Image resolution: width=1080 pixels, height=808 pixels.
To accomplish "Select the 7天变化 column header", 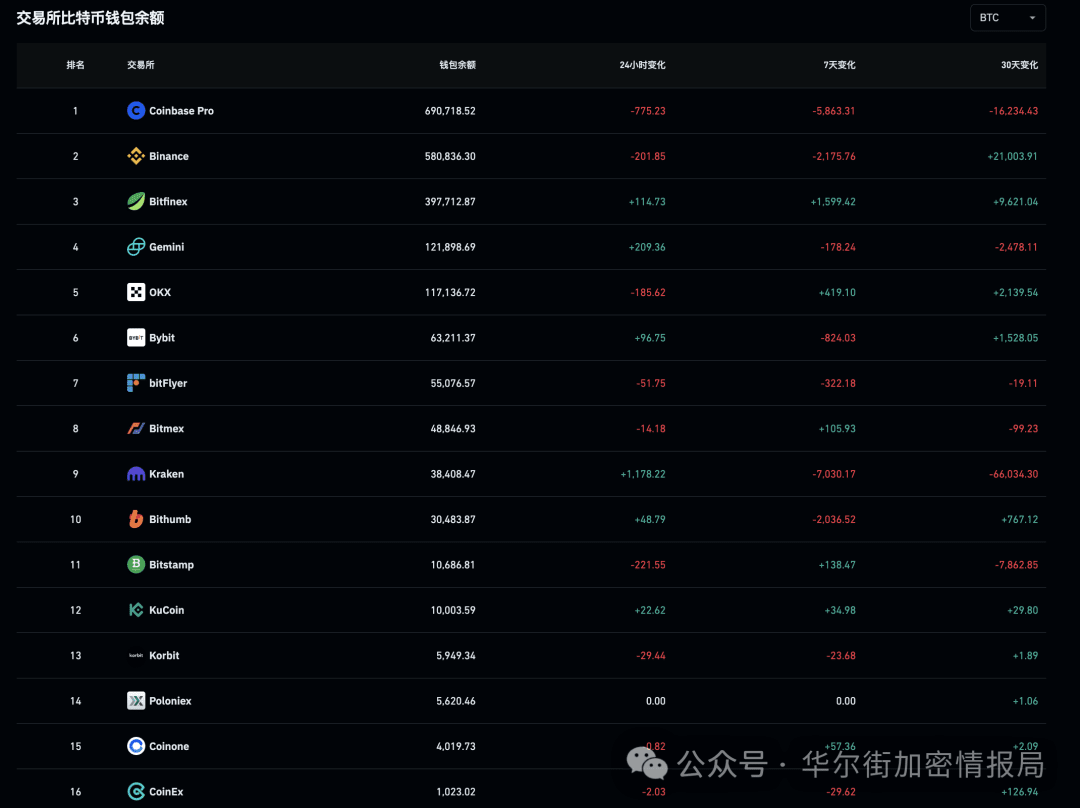I will [x=837, y=64].
